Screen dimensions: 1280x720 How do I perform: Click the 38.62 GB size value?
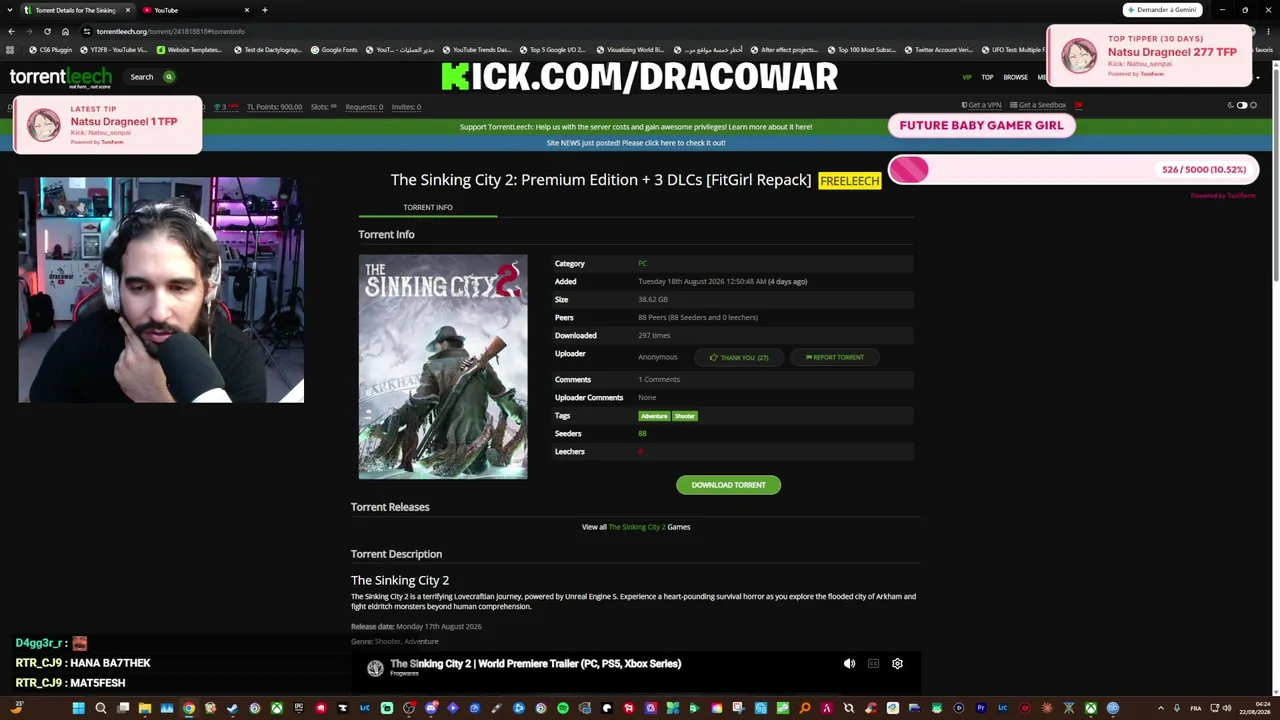(653, 300)
